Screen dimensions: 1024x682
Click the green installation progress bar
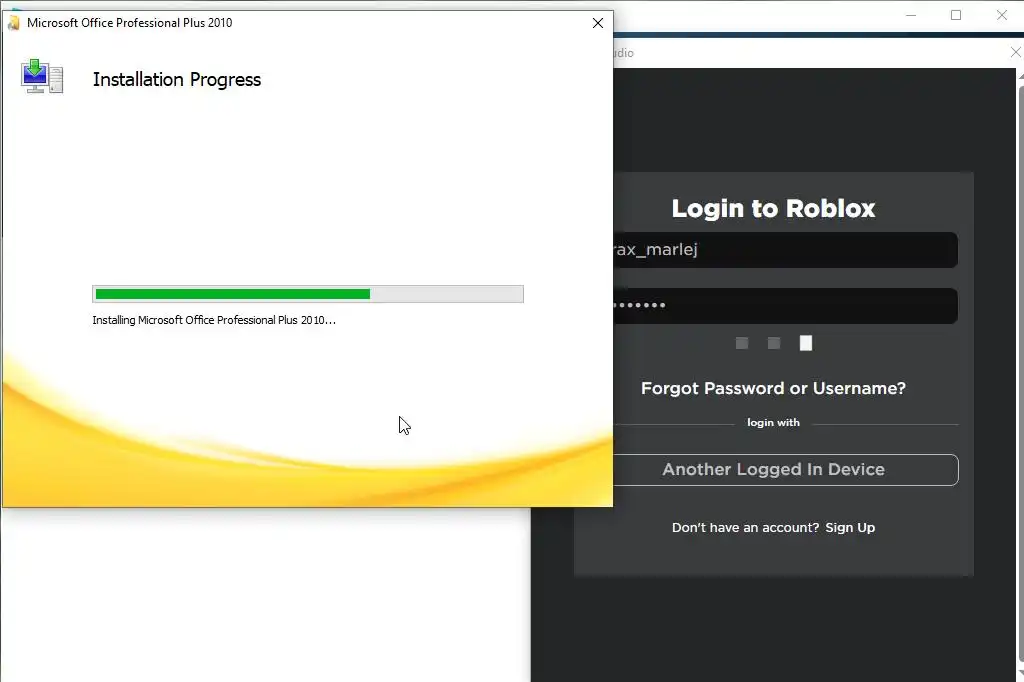coord(308,294)
